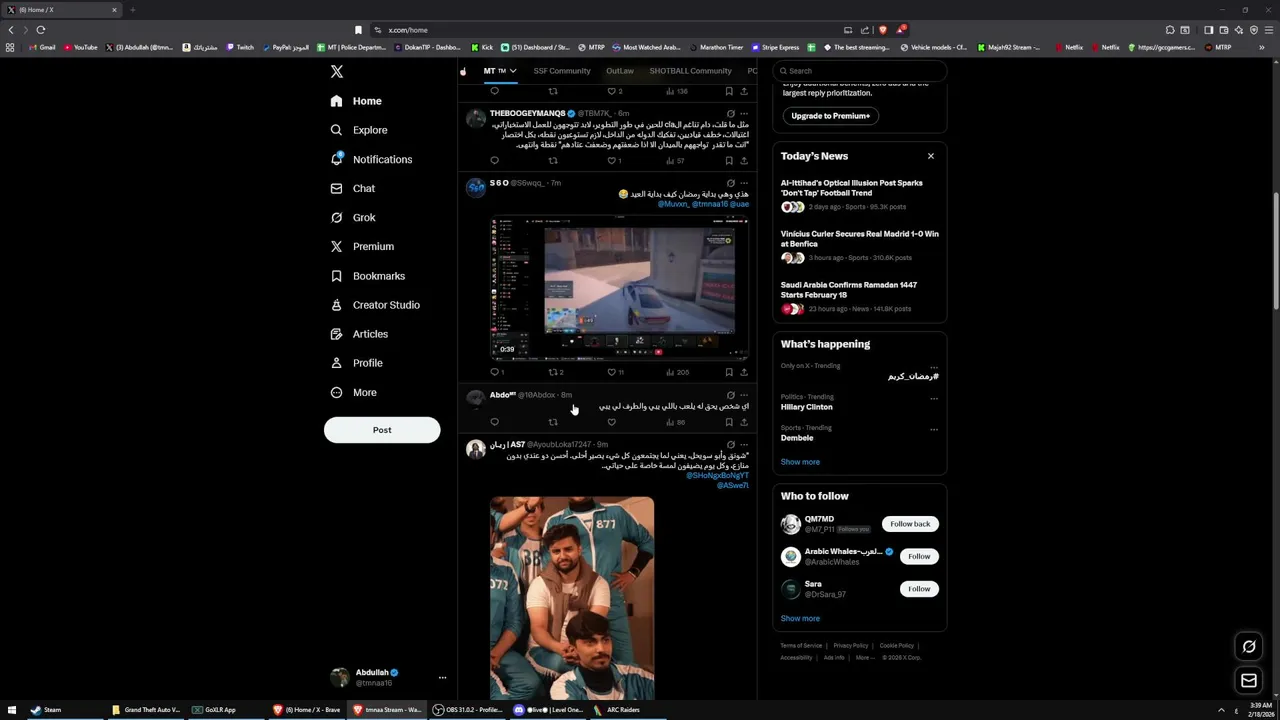Open Chat in the sidebar

coord(352,188)
